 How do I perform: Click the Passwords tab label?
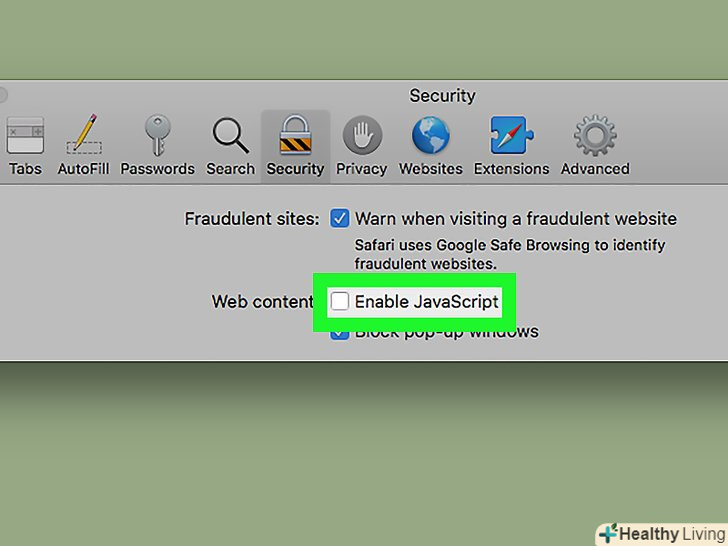(157, 169)
